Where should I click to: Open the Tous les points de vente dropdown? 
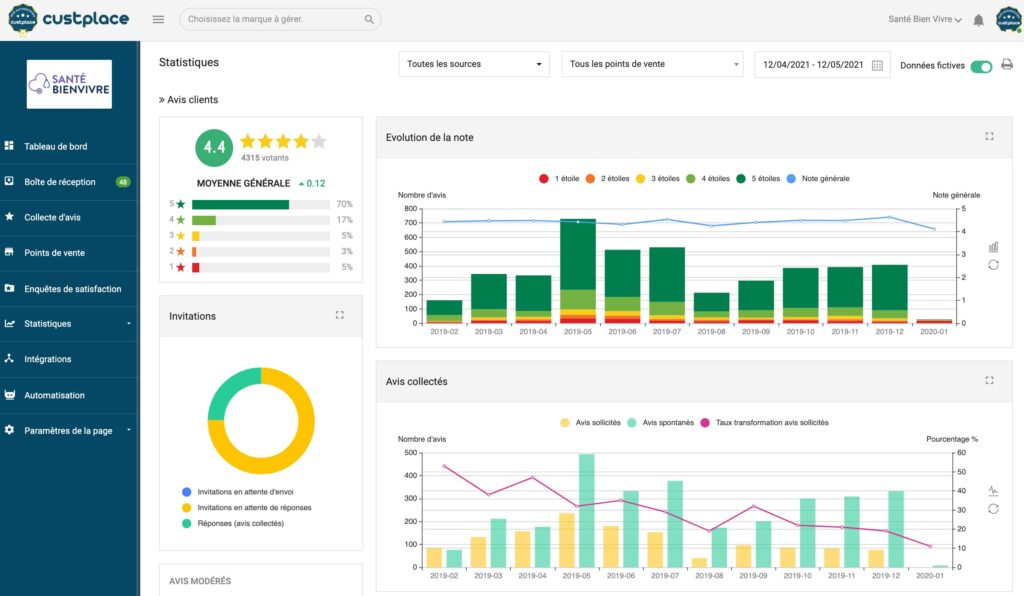pyautogui.click(x=652, y=63)
